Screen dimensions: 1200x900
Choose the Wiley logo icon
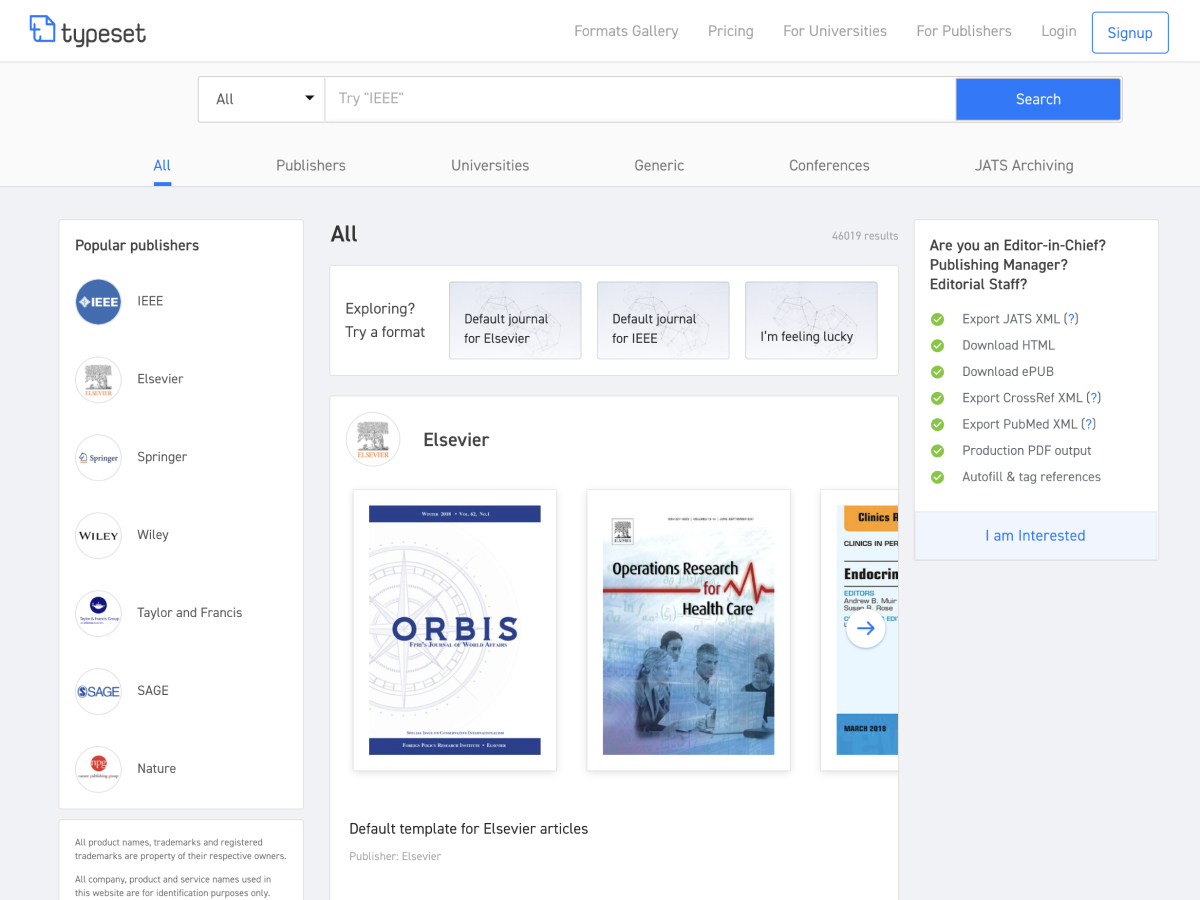(98, 536)
